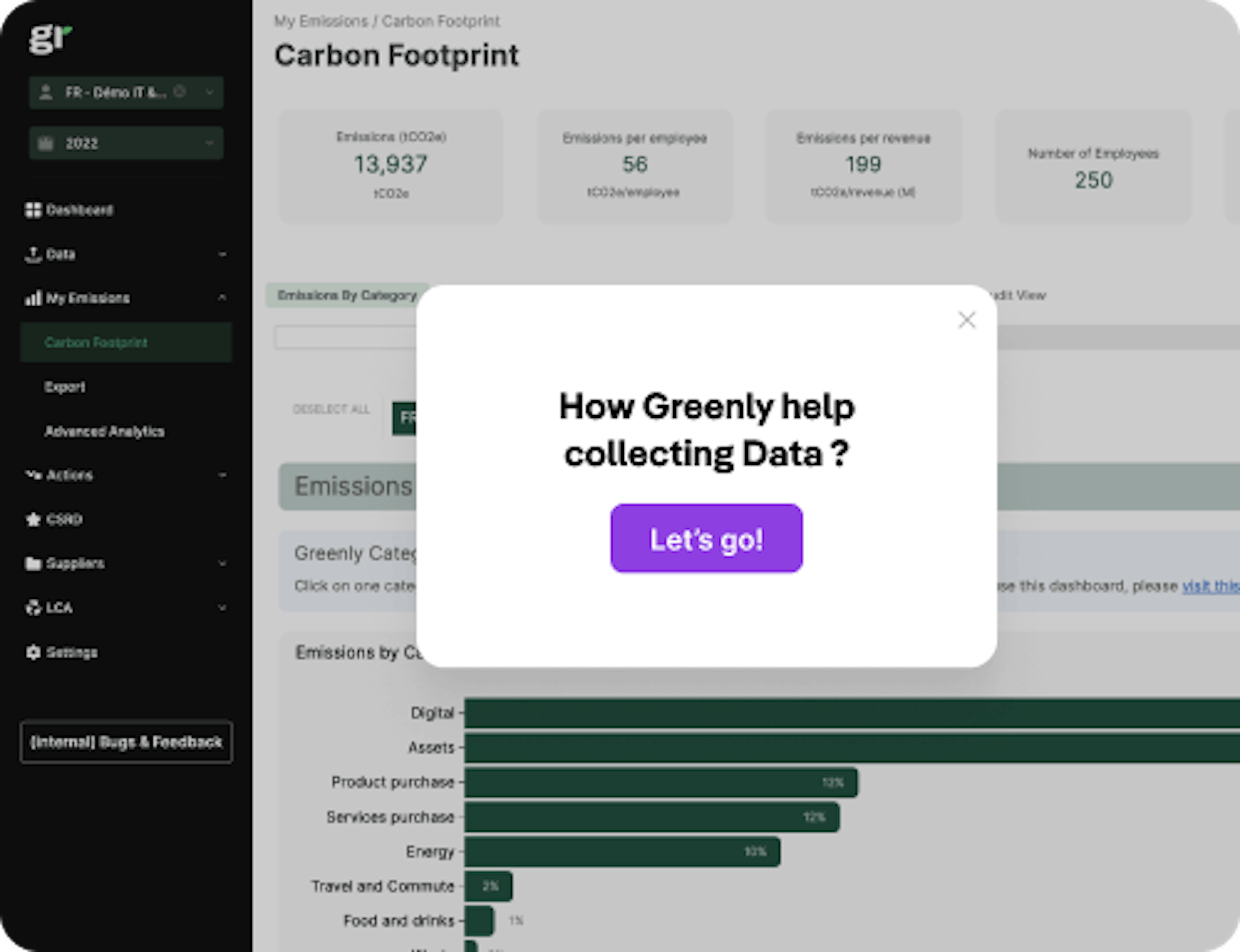Image resolution: width=1240 pixels, height=952 pixels.
Task: Select the Emissions By Category tab
Action: click(346, 295)
